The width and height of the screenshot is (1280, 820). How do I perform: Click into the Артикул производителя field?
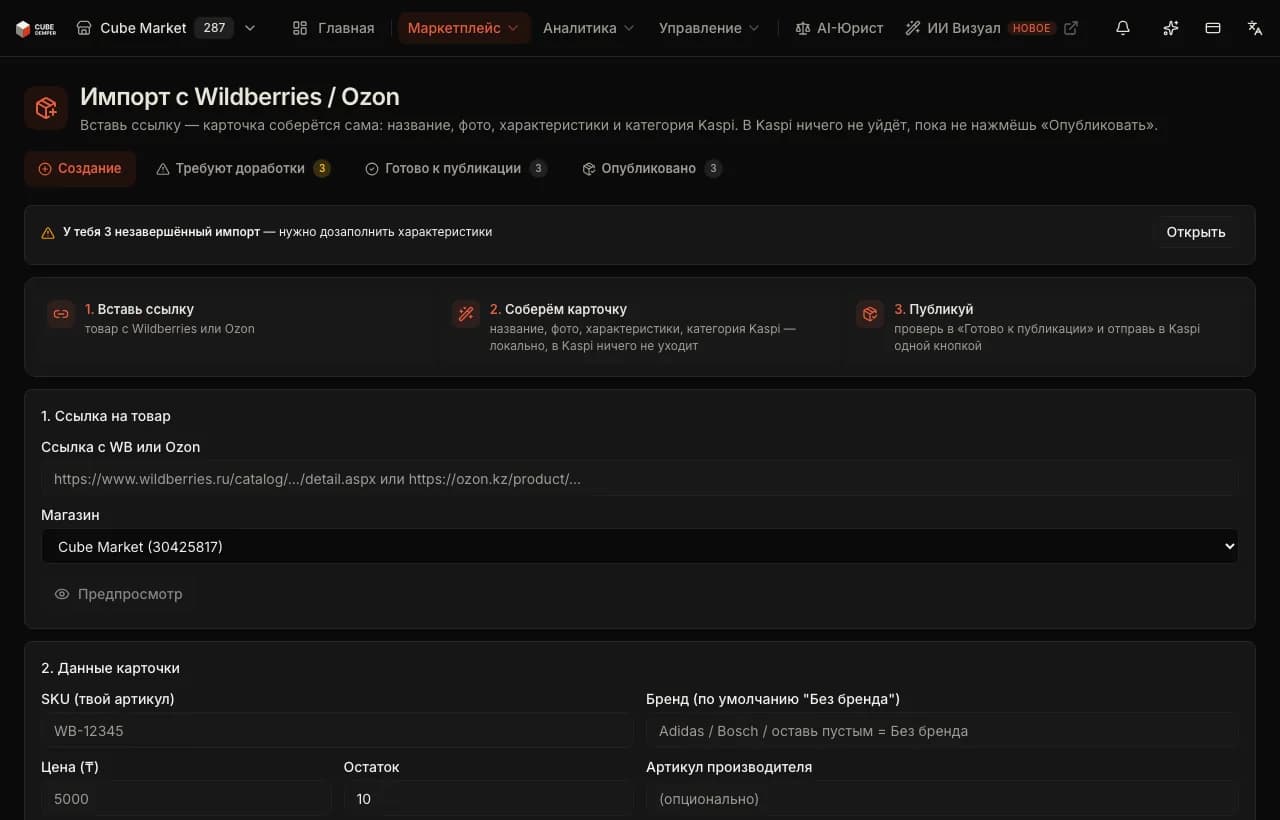pyautogui.click(x=942, y=799)
